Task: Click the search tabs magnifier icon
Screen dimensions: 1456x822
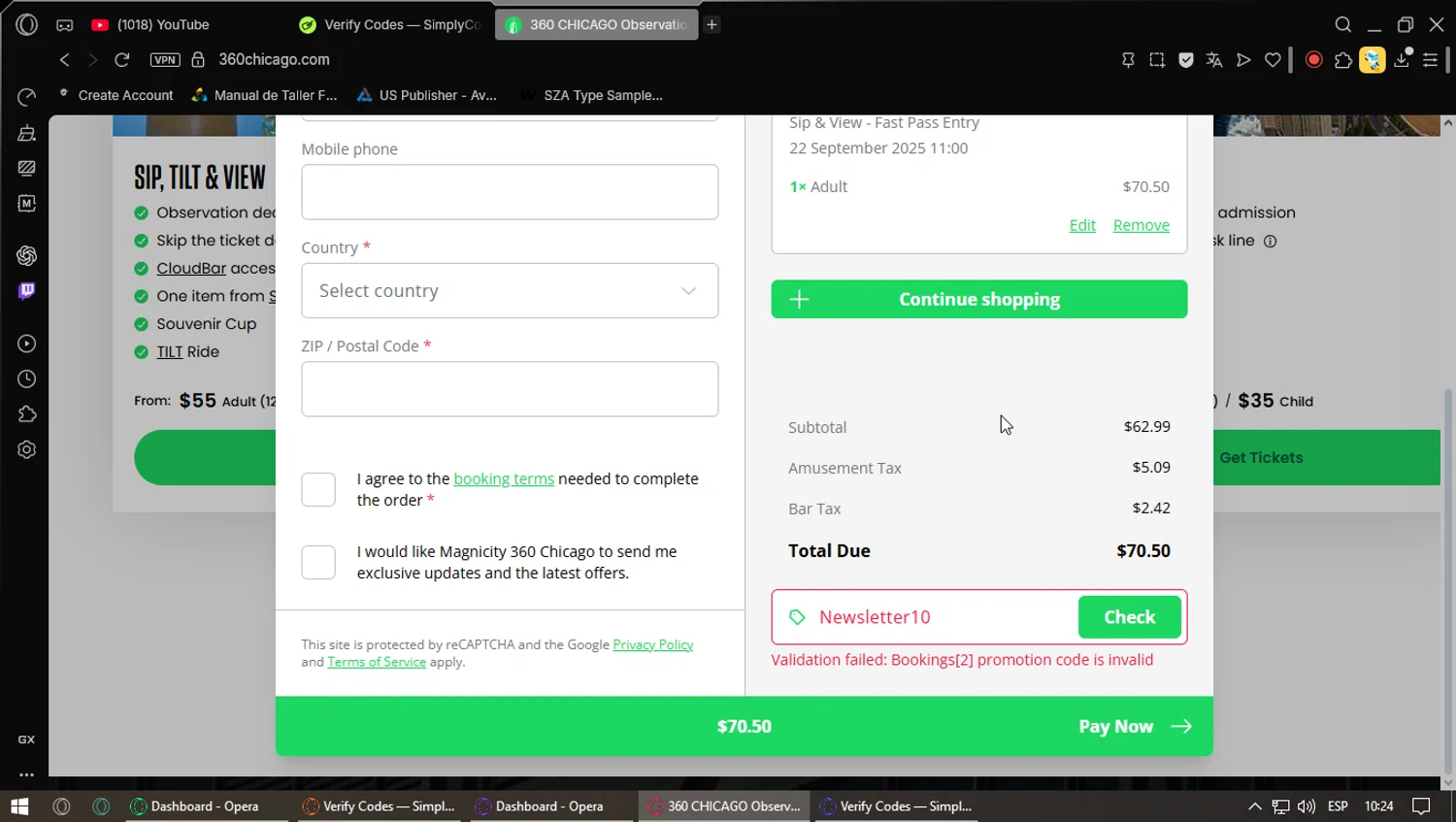Action: [x=1342, y=24]
